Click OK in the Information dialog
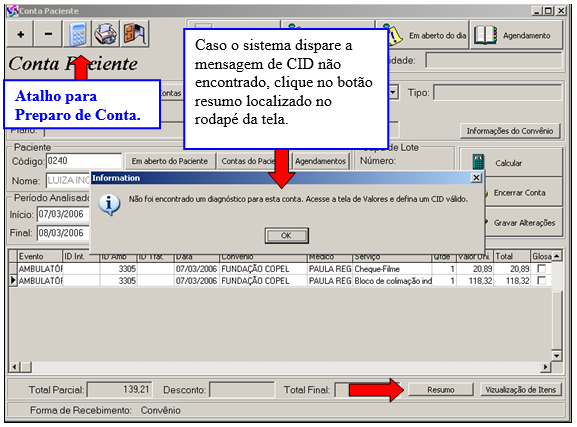The height and width of the screenshot is (427, 577). (x=286, y=235)
